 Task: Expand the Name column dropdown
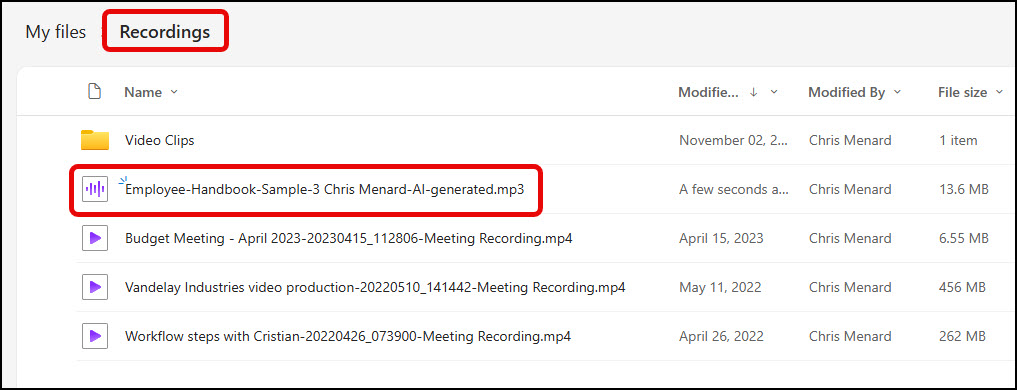pos(174,92)
